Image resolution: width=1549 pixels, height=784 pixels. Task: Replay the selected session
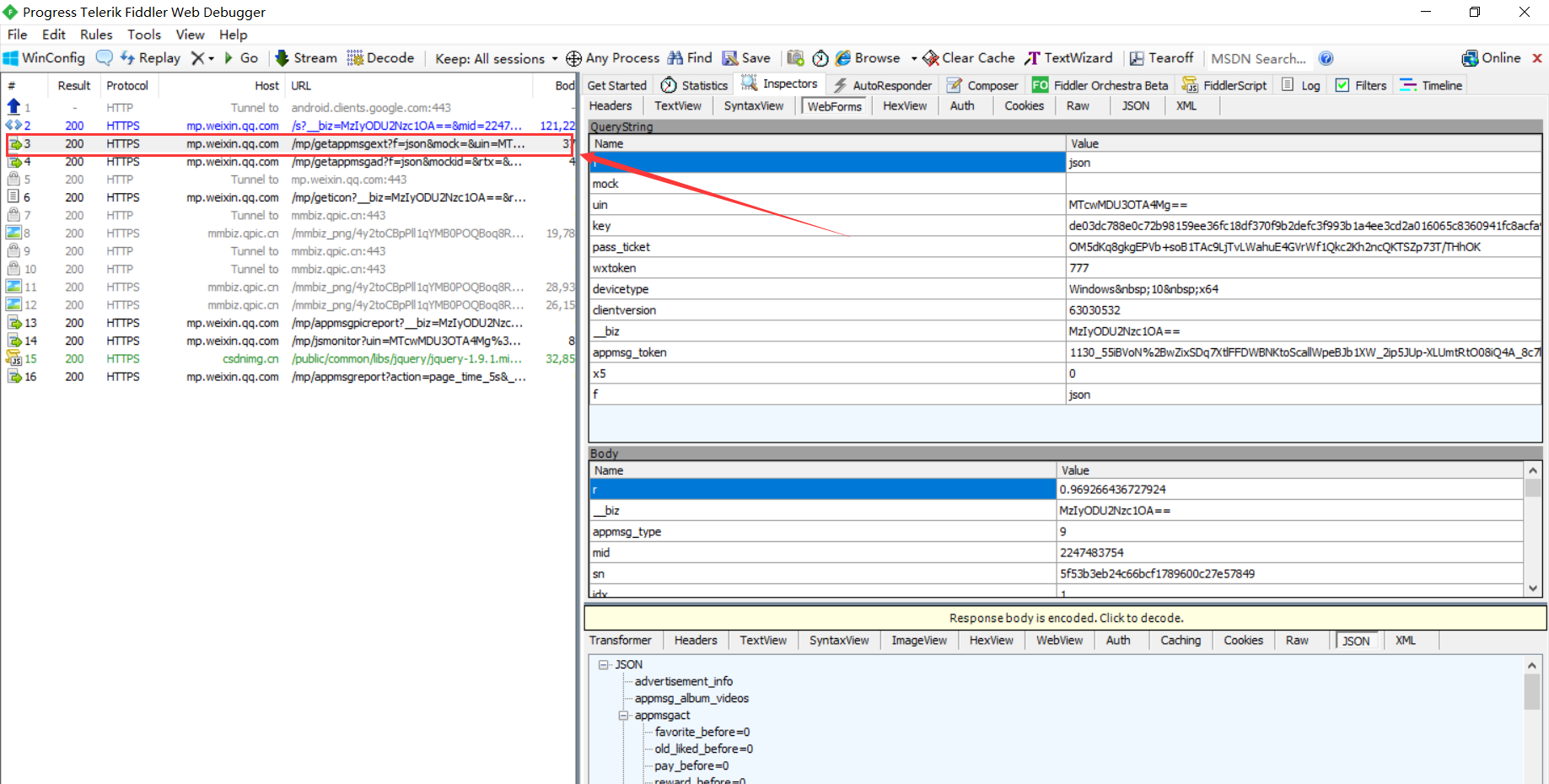(150, 58)
